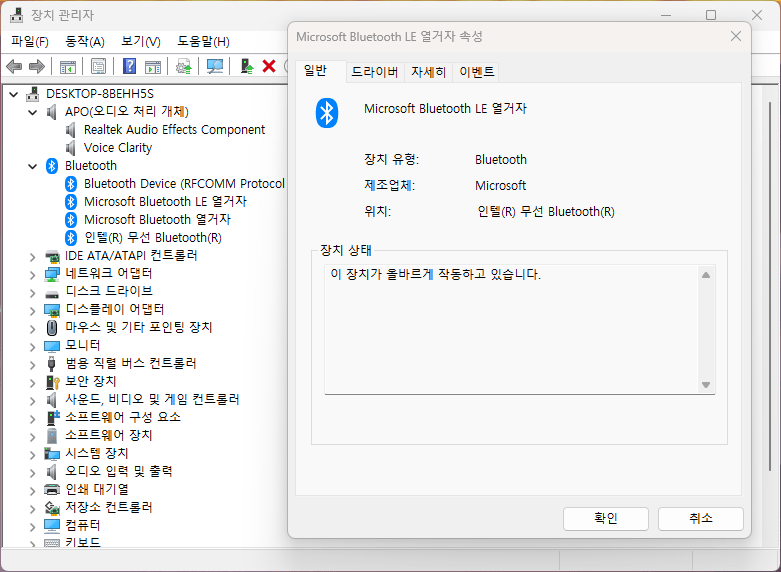Expand the 사운드, 비디오 및 게임 컨트롤러 category
This screenshot has height=572, width=781.
pos(32,400)
